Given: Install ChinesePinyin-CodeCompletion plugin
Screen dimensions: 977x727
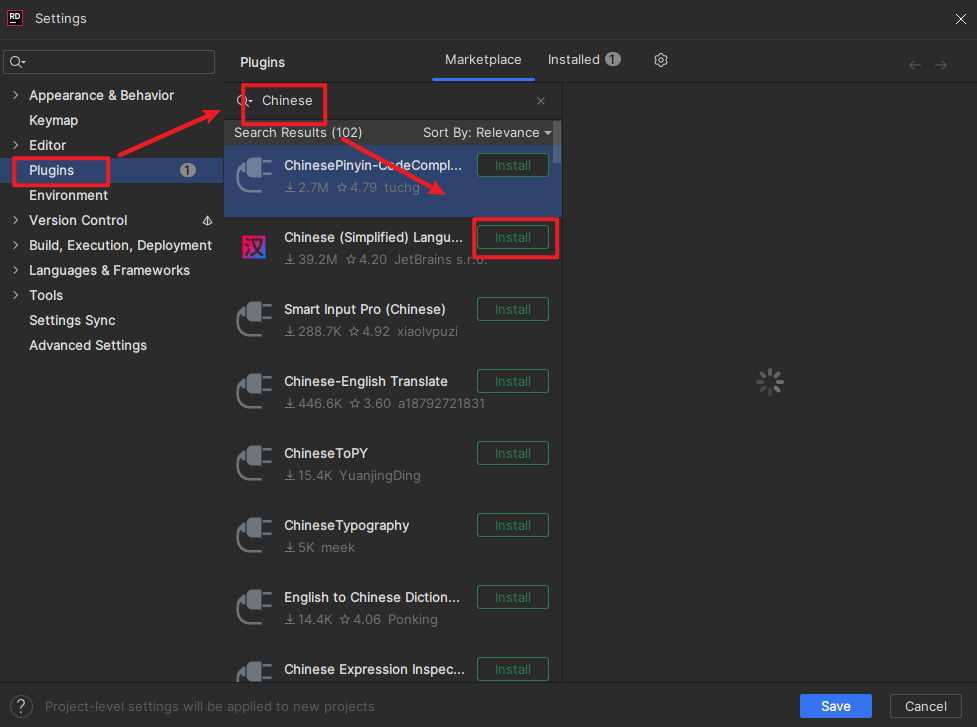Looking at the screenshot, I should point(513,165).
